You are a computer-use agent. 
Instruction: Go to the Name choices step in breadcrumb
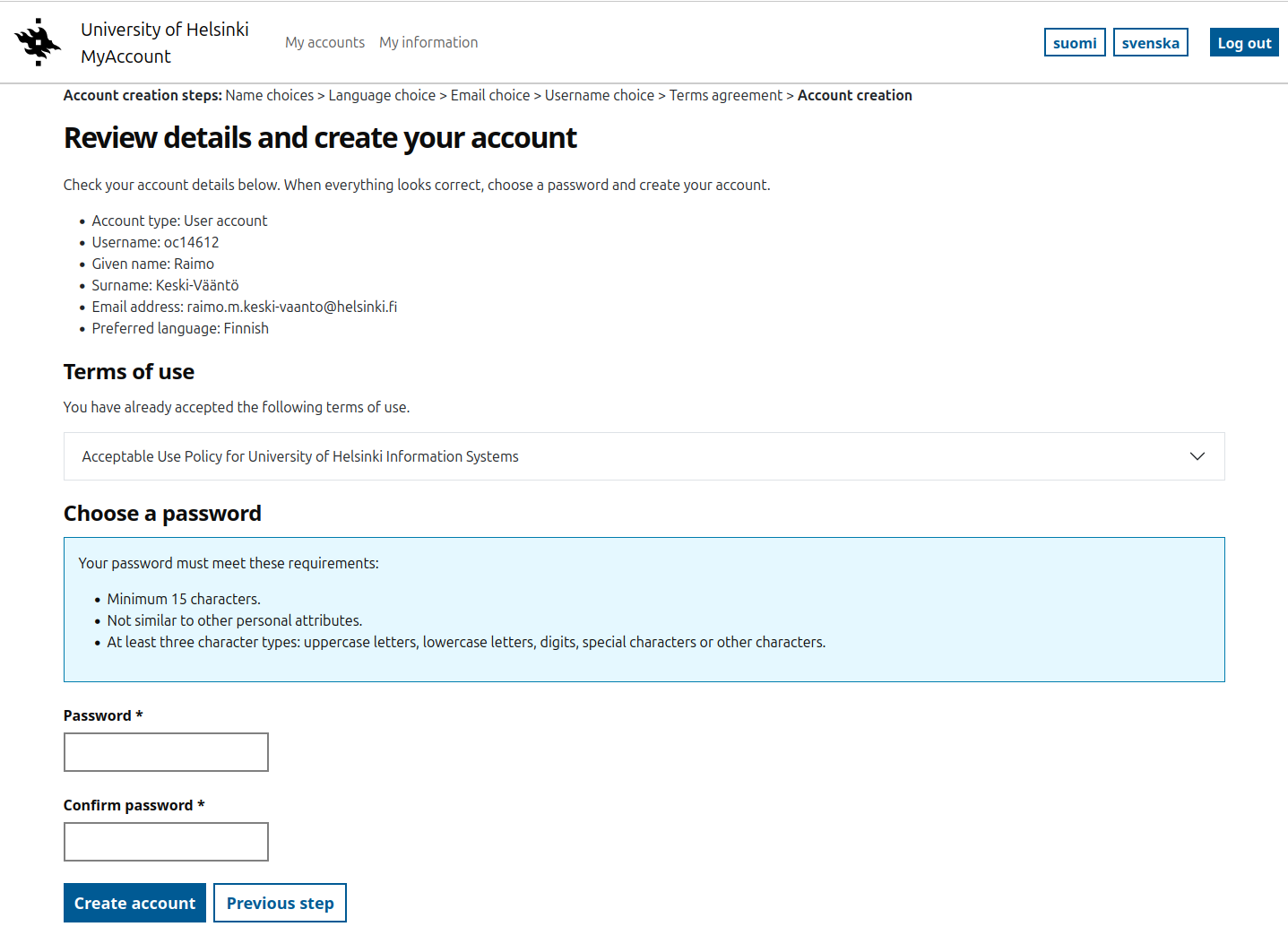coord(269,95)
